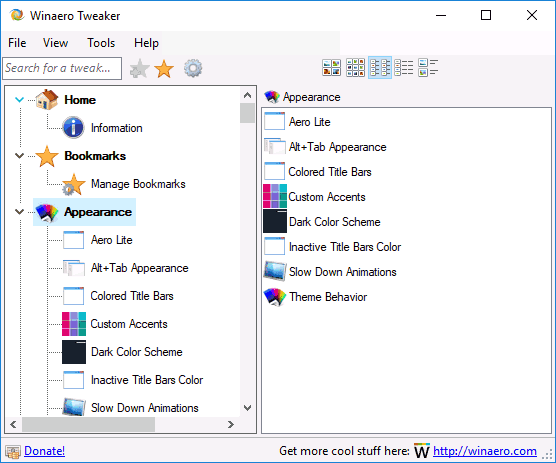Click the Appearance palette icon in tree
Screen dimensions: 556x463
[47, 212]
